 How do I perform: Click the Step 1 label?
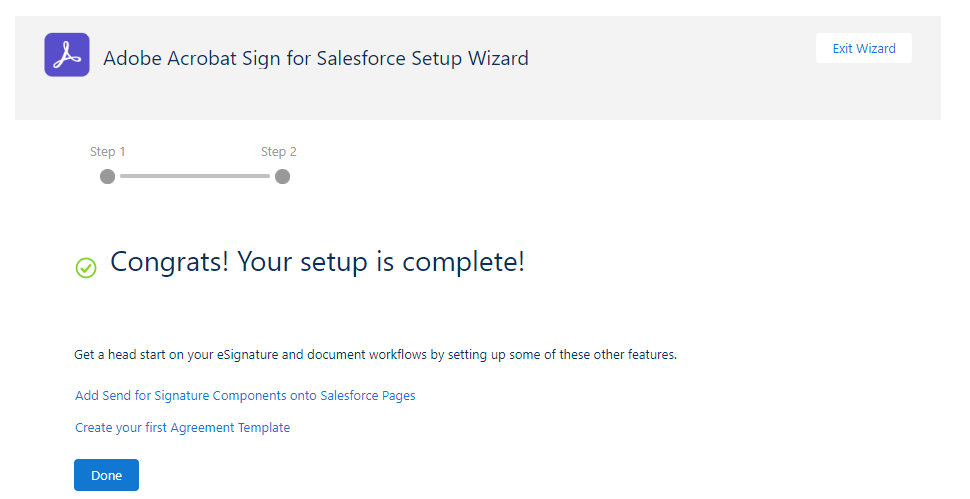click(x=108, y=152)
